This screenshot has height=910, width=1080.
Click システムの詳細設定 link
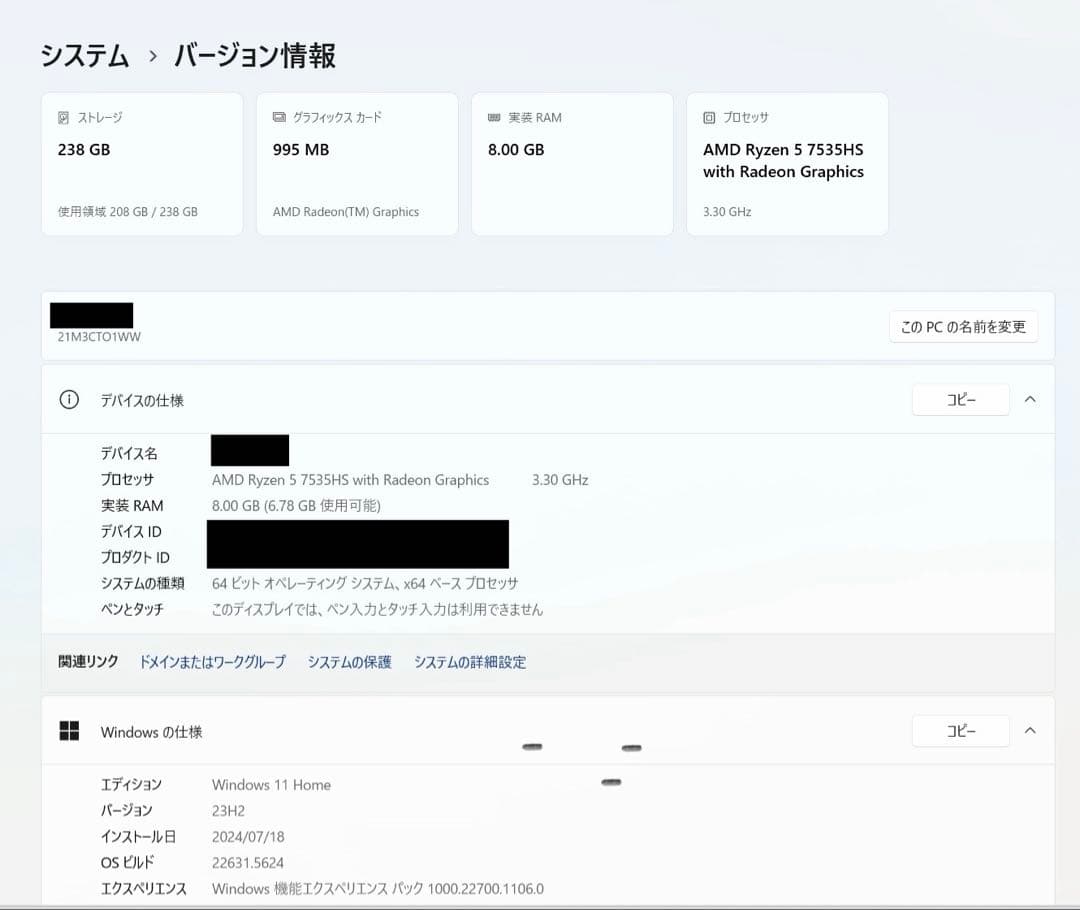click(x=470, y=661)
